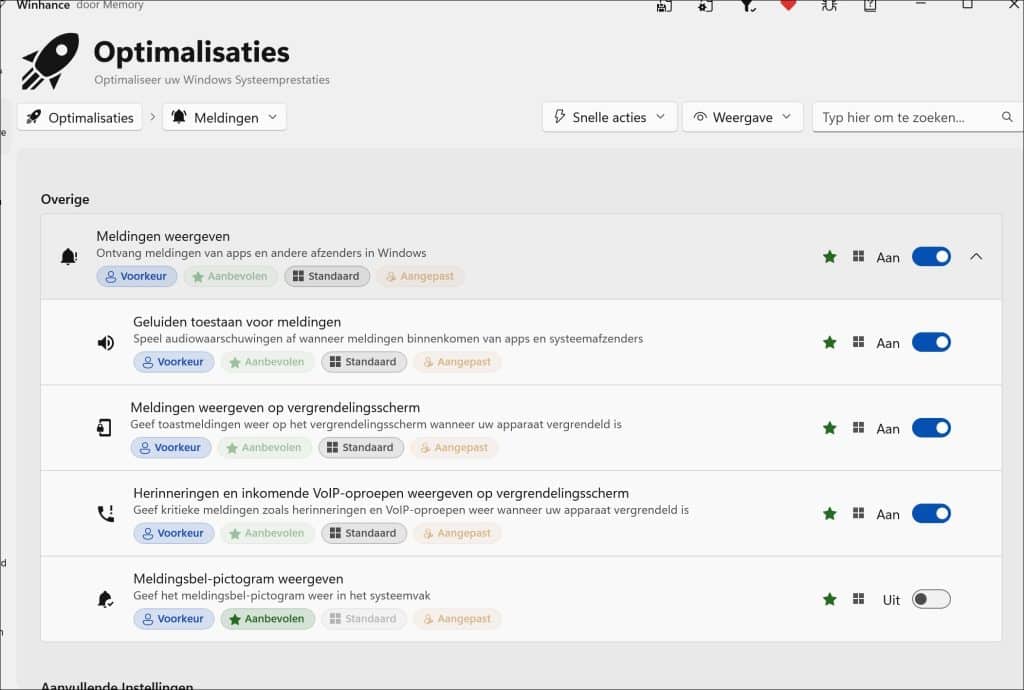Click 'Optimaliseer uw Windows Systeemprestaties' subtitle
Screen dimensions: 1024x690
(x=212, y=80)
